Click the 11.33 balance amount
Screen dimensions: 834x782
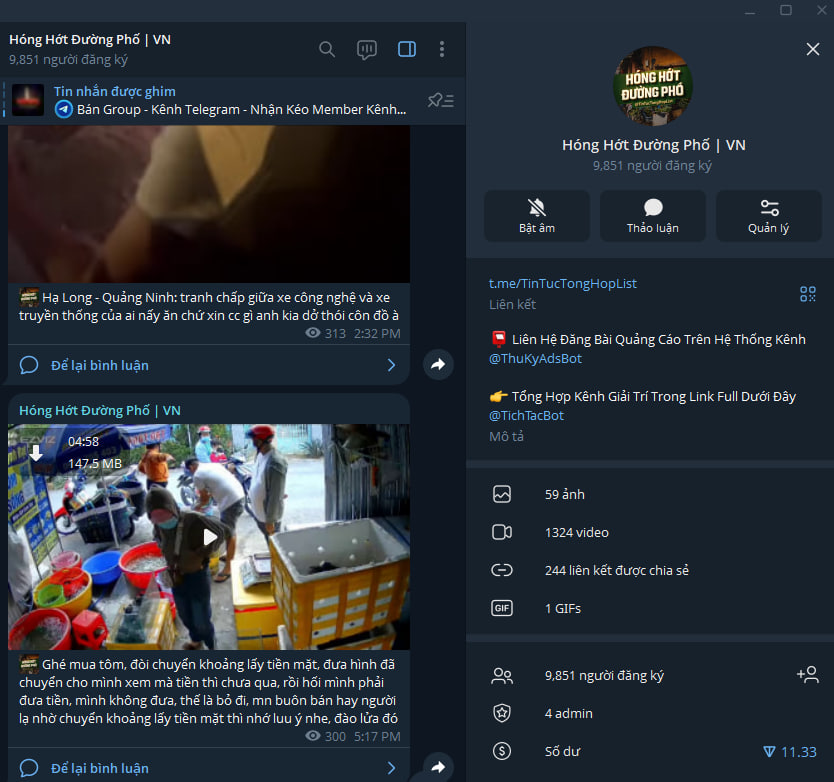pos(790,752)
